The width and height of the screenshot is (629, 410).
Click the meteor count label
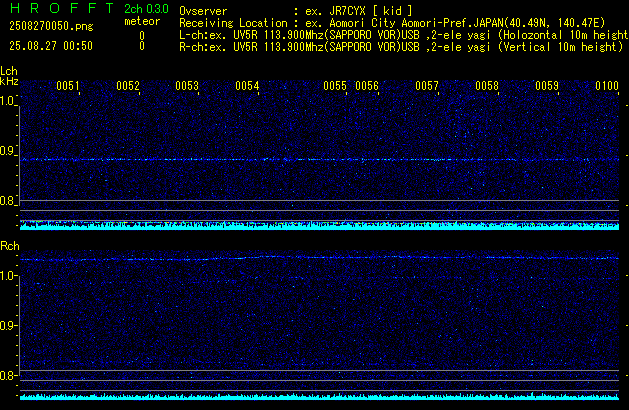[142, 21]
